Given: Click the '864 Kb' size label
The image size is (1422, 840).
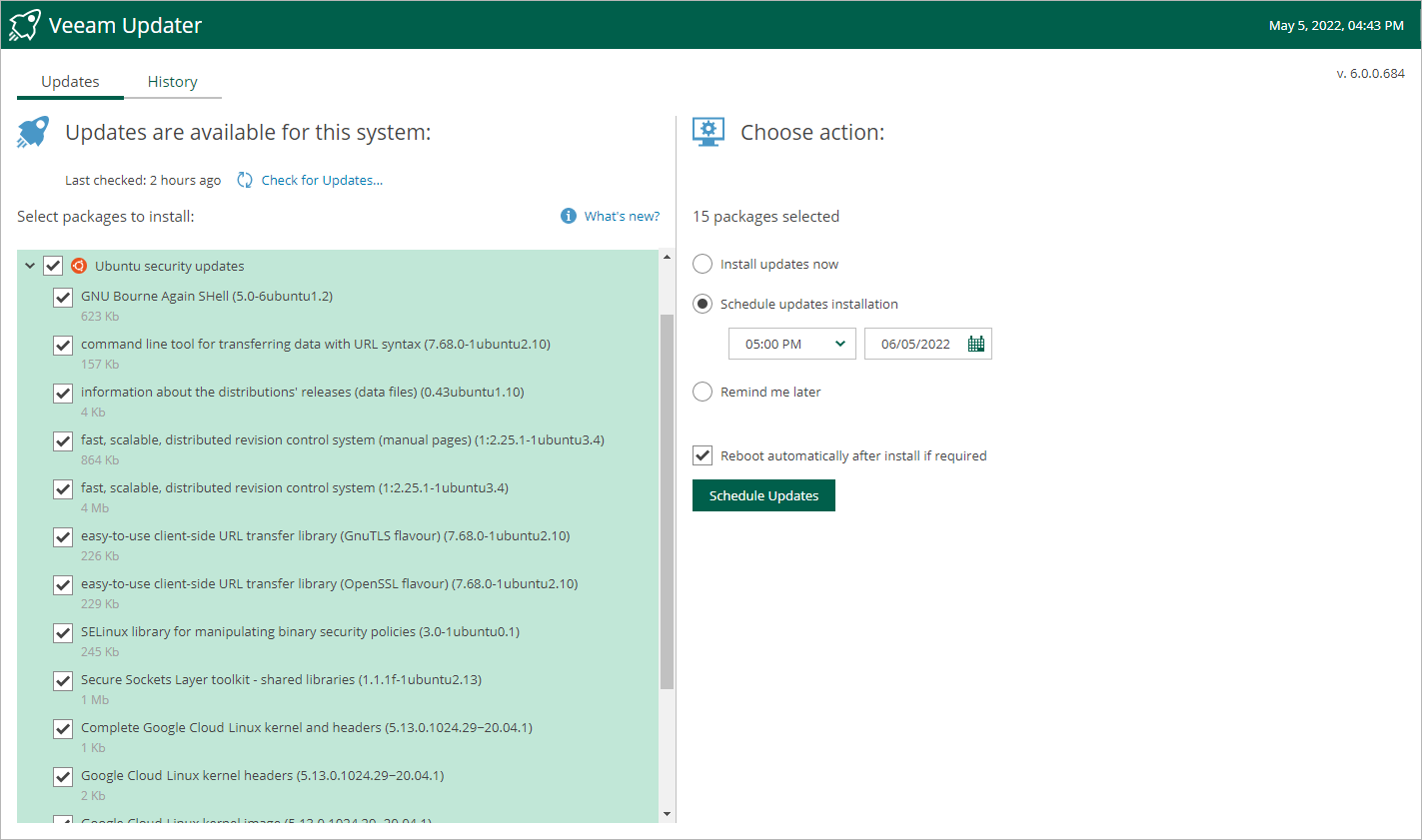Looking at the screenshot, I should coord(100,459).
